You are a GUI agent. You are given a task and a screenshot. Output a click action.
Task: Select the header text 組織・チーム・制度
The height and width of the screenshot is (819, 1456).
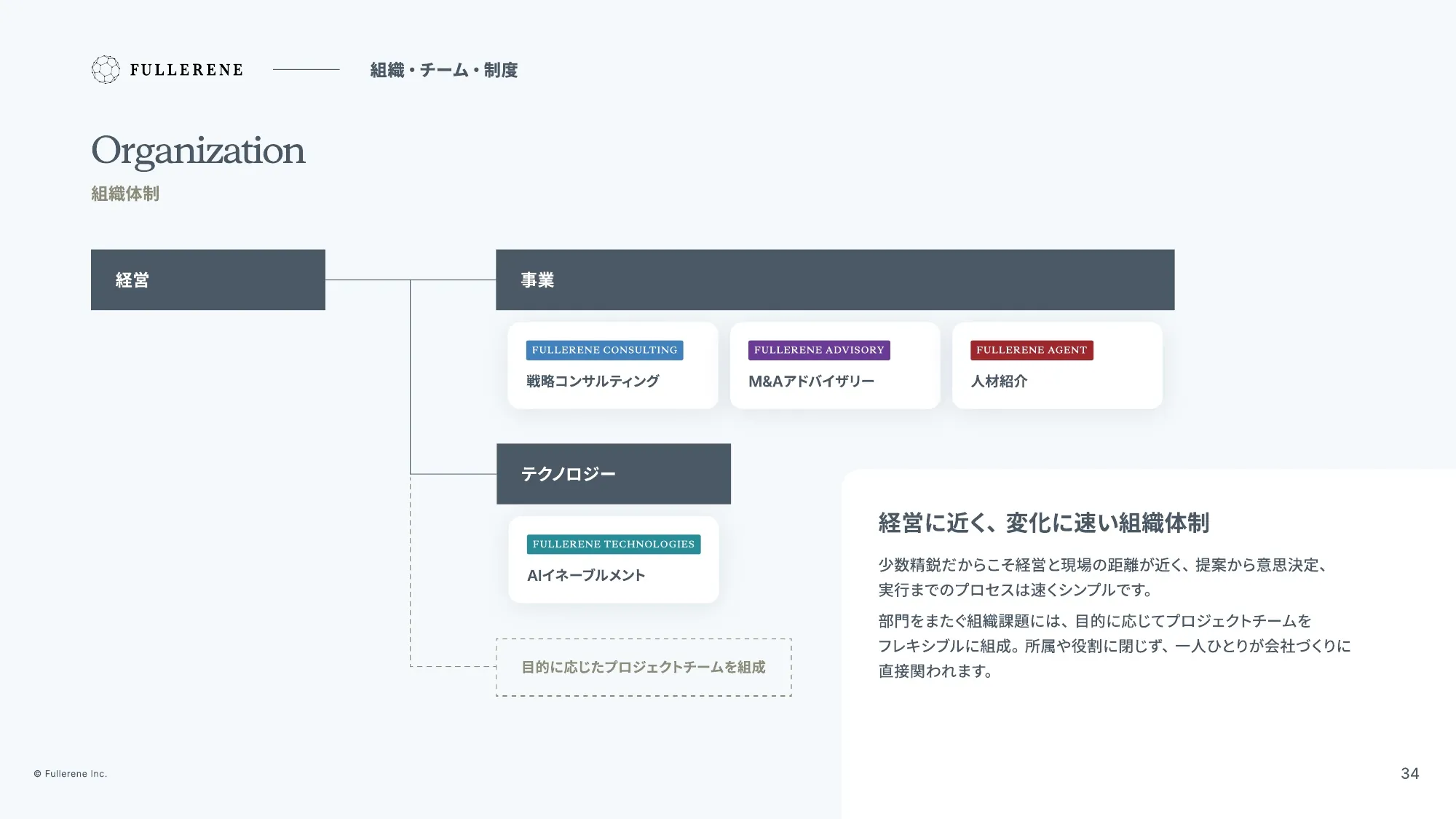click(x=444, y=70)
